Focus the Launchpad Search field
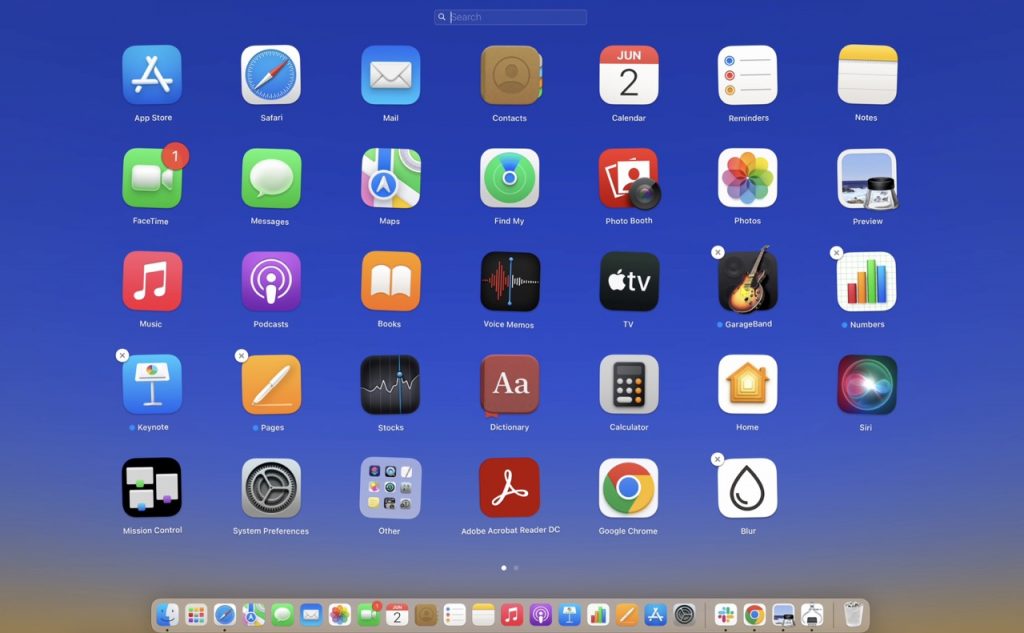 click(510, 17)
